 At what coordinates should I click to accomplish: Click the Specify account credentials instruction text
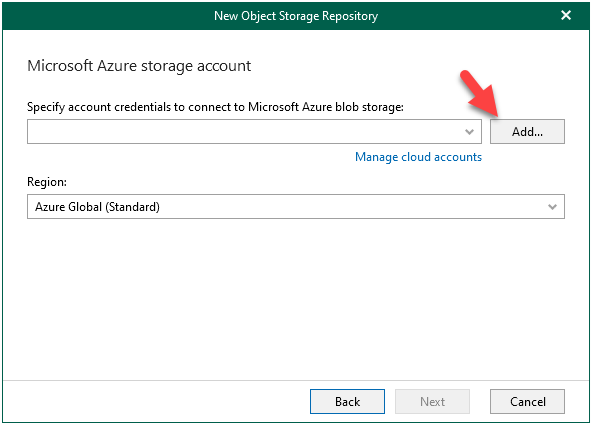pos(215,107)
